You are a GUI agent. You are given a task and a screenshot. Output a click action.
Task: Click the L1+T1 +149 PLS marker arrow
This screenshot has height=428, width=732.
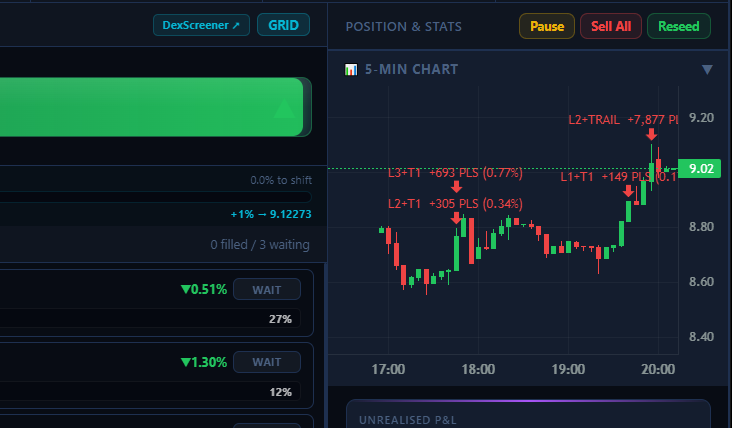[628, 191]
